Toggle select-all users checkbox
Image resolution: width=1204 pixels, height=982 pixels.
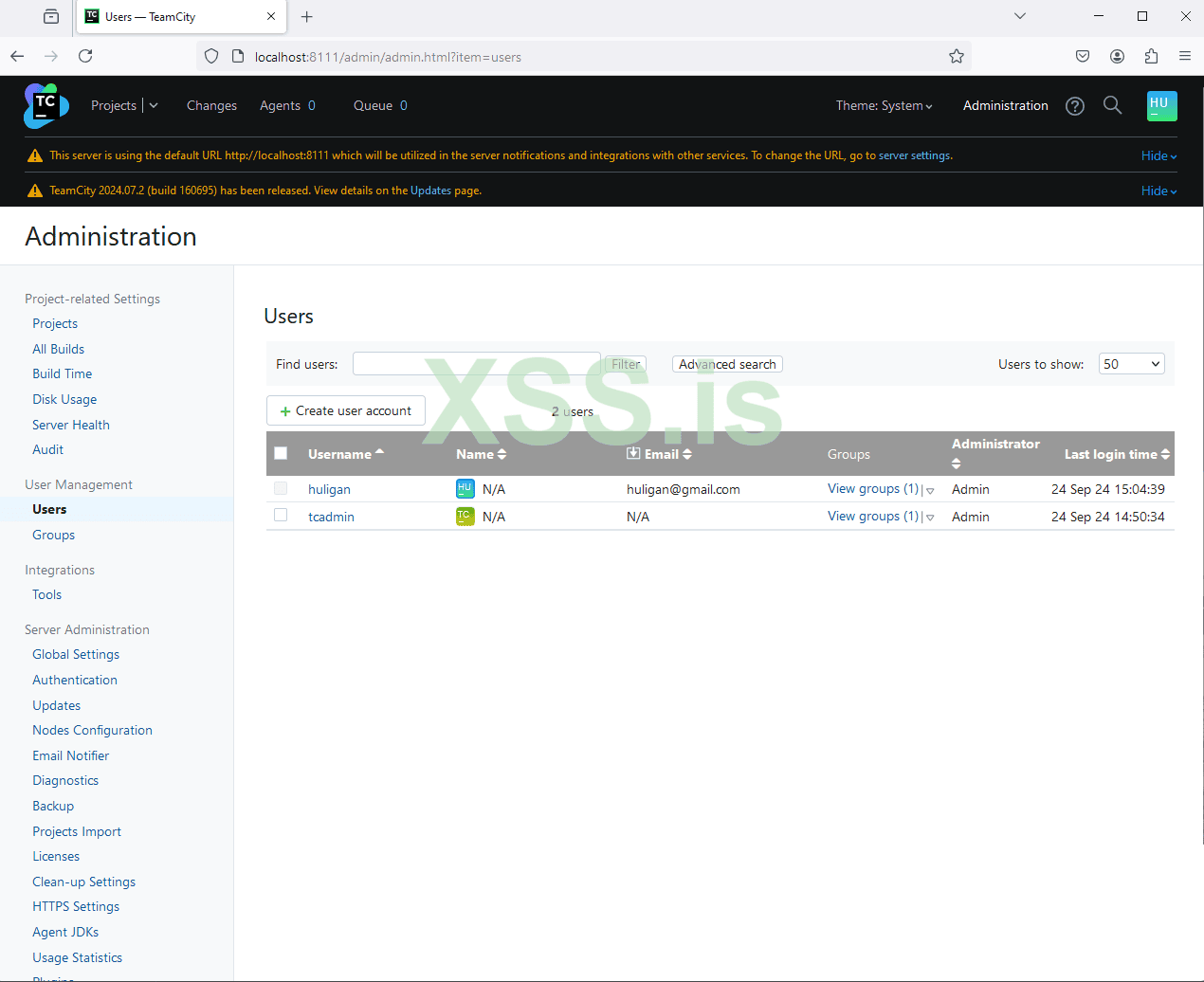(x=281, y=453)
